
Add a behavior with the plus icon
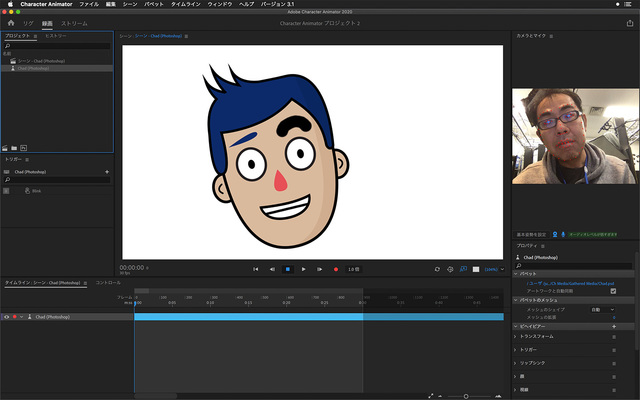tap(613, 326)
